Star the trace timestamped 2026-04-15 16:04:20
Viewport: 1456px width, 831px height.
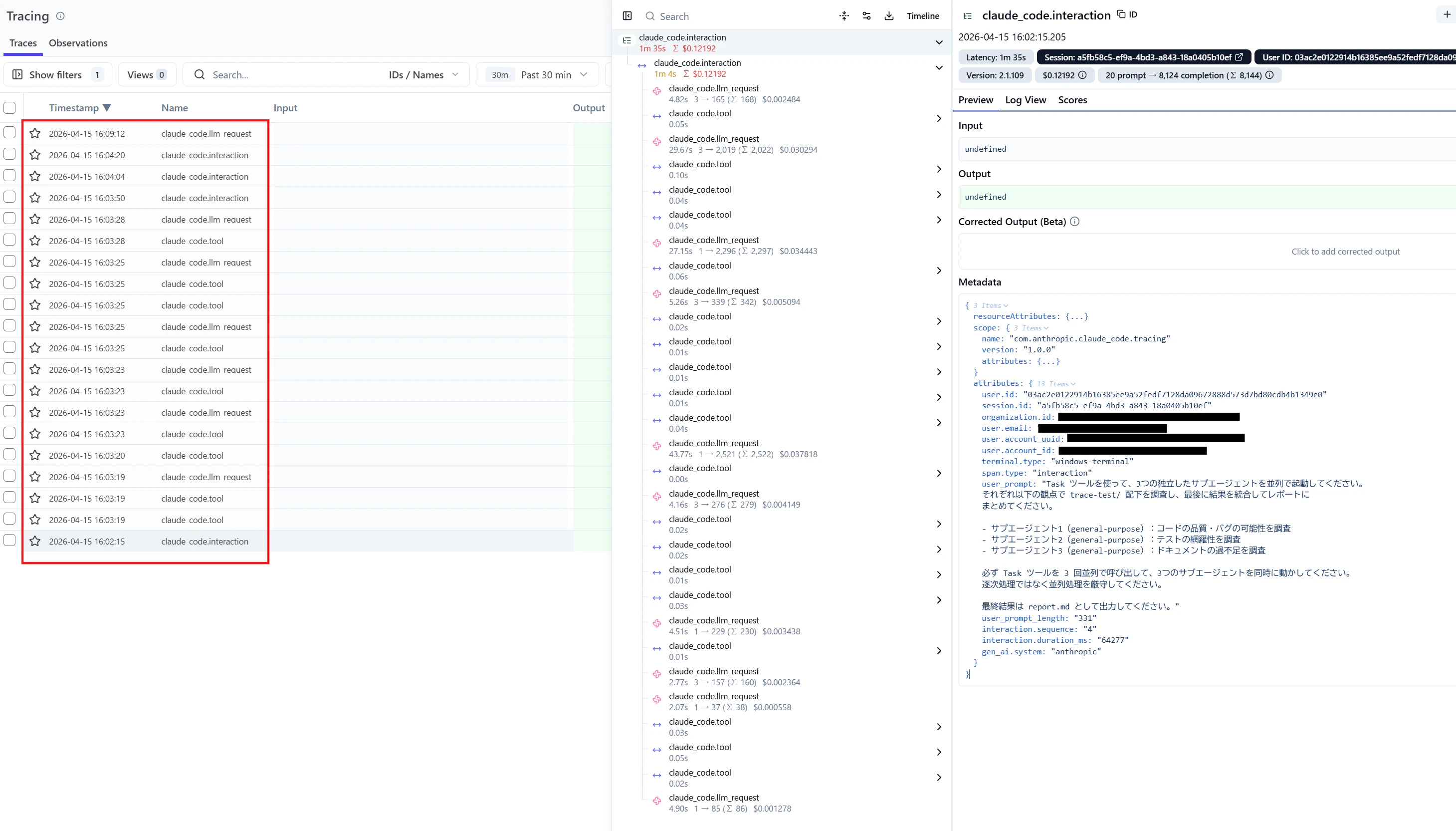[35, 155]
